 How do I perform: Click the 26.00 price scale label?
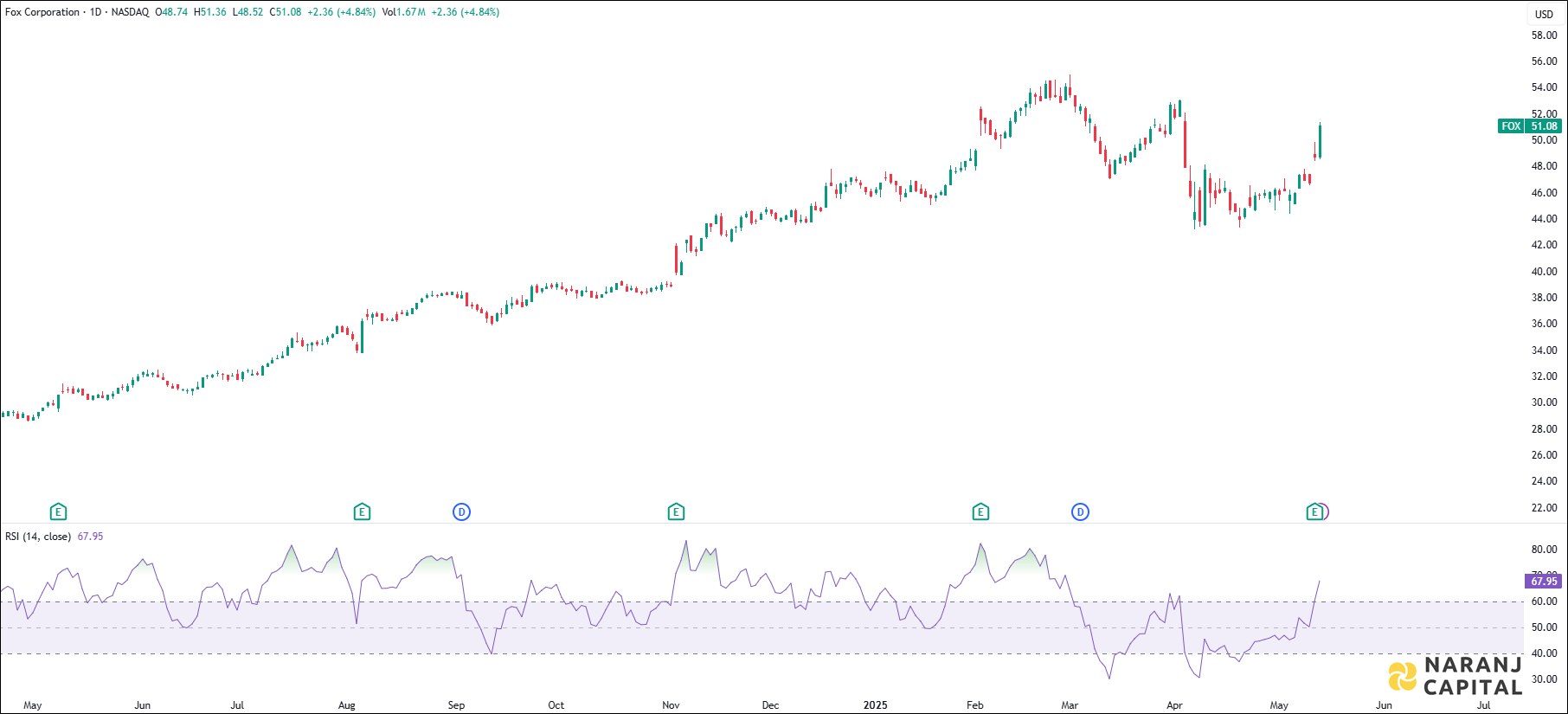(x=1544, y=455)
